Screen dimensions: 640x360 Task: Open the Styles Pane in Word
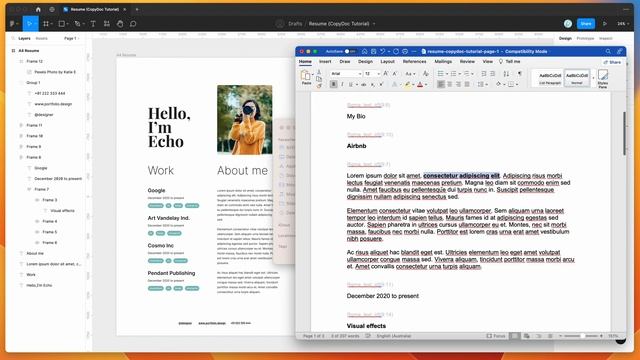pos(603,78)
